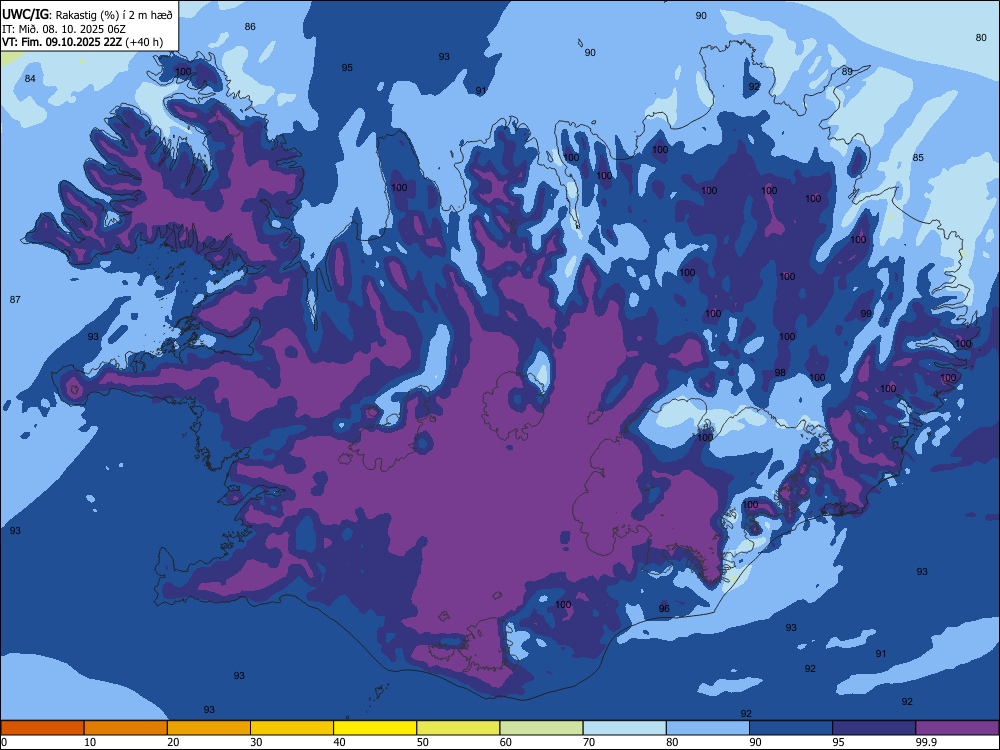Click the 'IT: Mið. 08. 10. 2025 06Z' line

tap(64, 29)
